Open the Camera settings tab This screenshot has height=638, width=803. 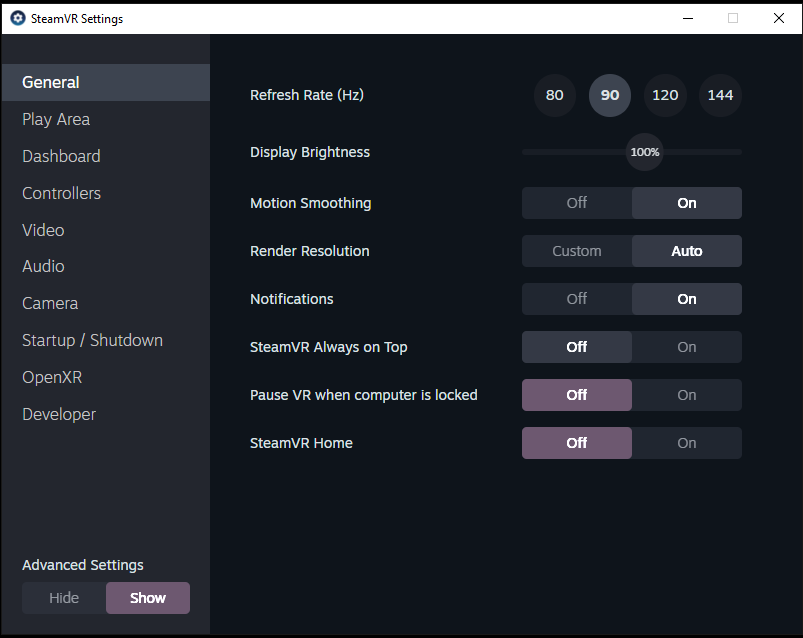[106, 303]
